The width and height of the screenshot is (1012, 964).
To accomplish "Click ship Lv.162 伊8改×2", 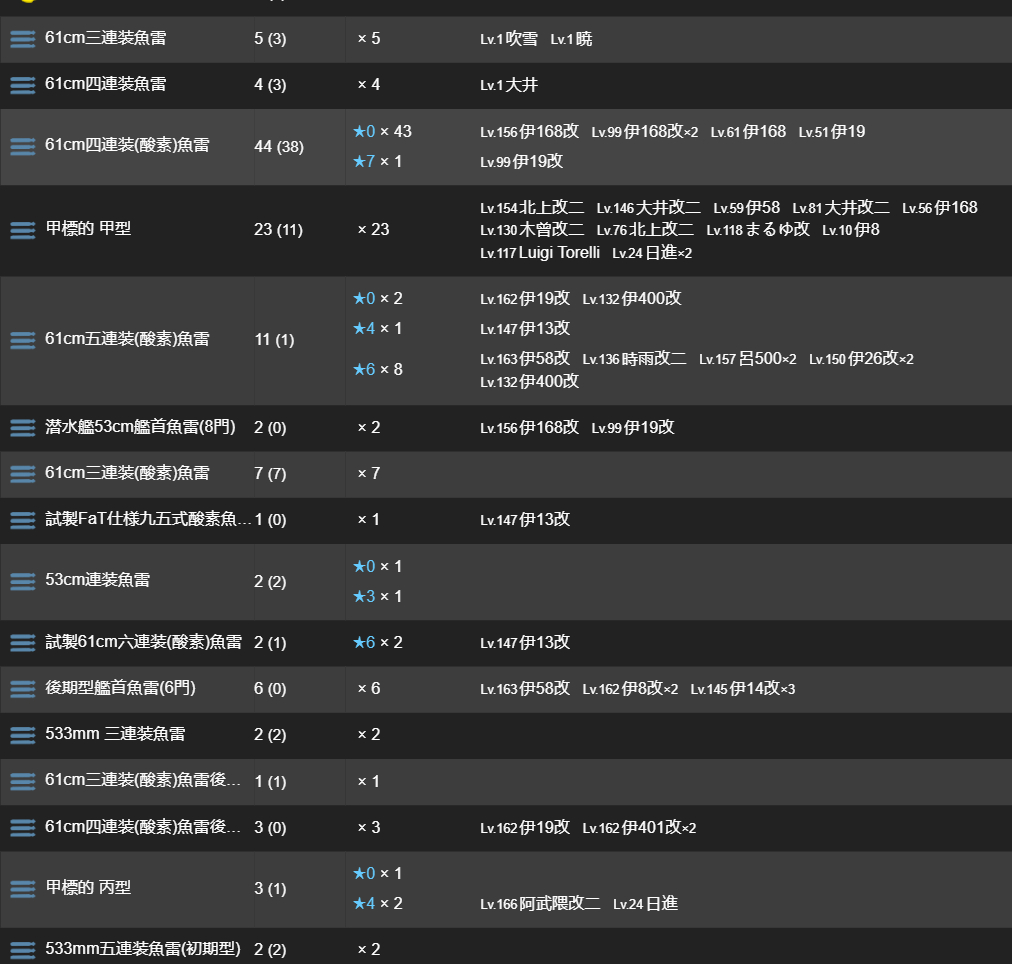I will point(630,688).
